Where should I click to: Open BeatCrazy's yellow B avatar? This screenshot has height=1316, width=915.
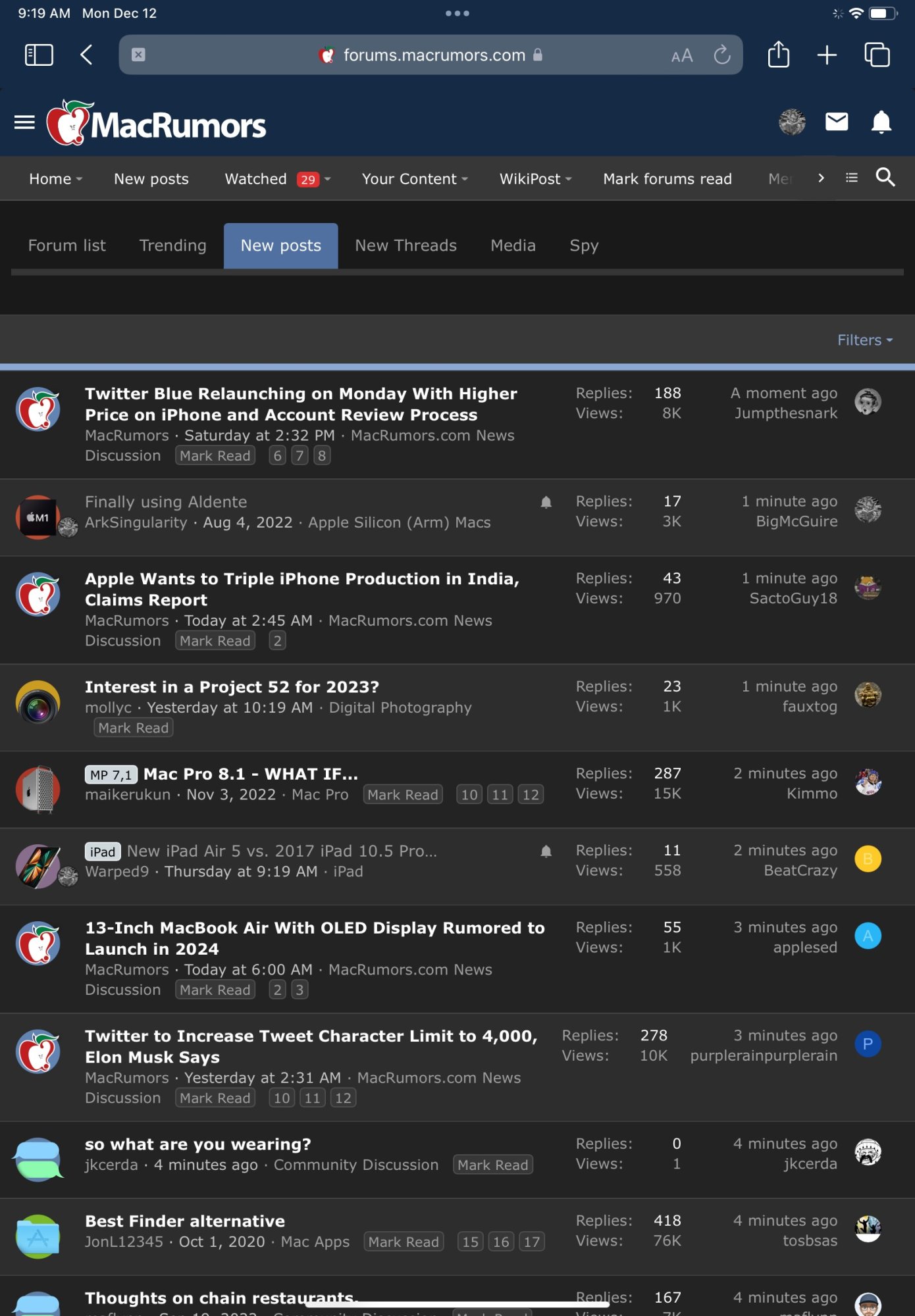(x=868, y=859)
